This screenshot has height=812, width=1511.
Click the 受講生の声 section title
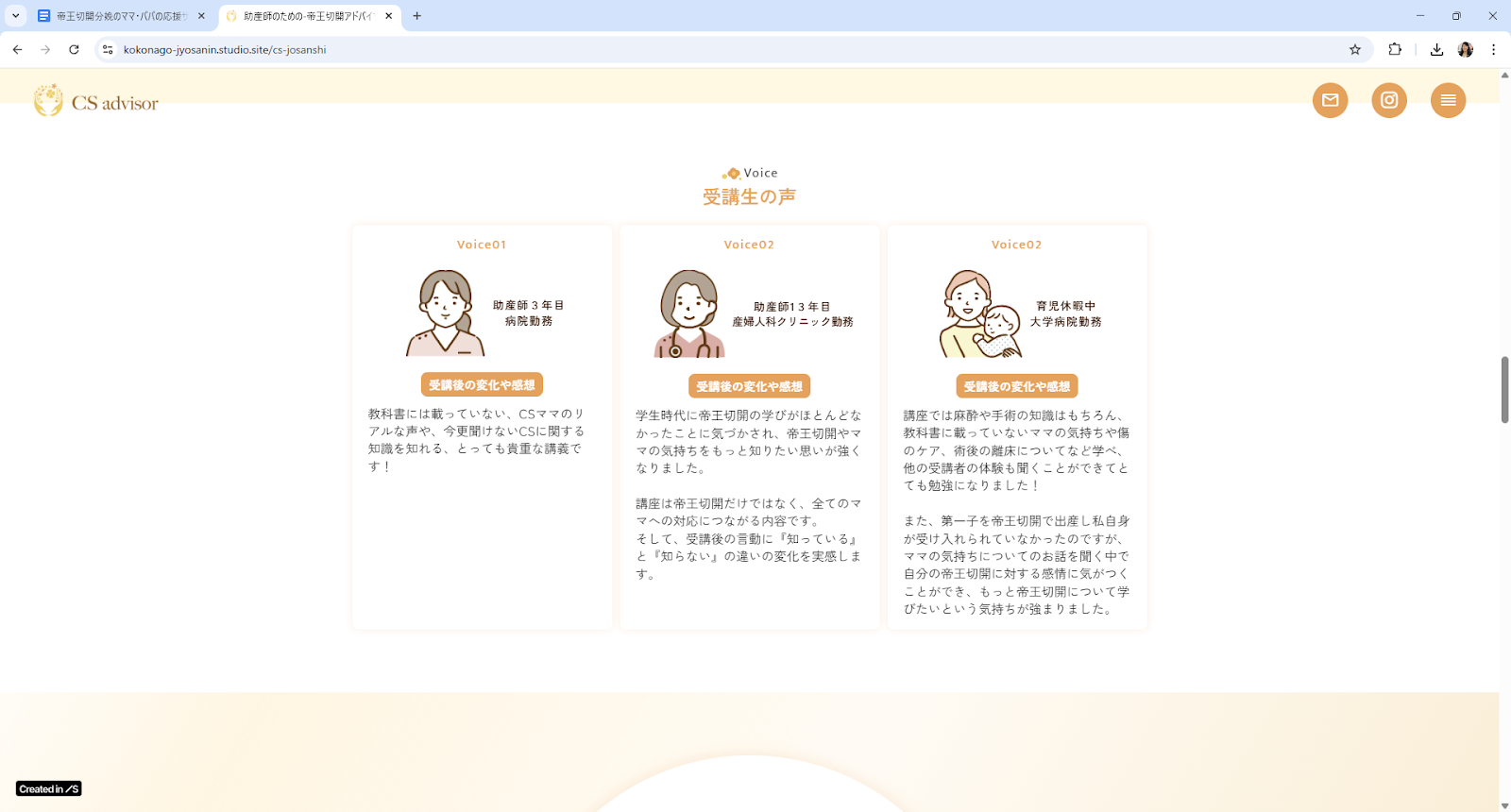(x=749, y=196)
